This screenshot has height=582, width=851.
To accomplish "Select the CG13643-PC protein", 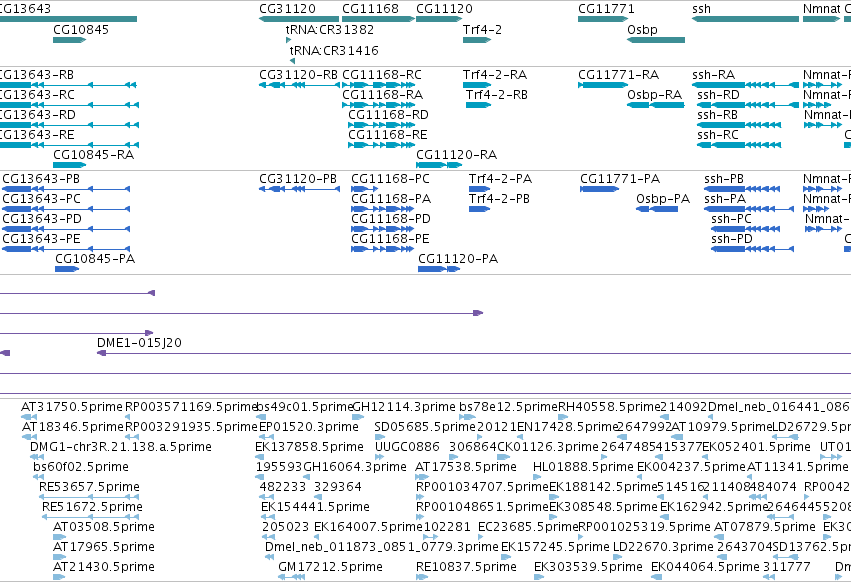I will (66, 209).
